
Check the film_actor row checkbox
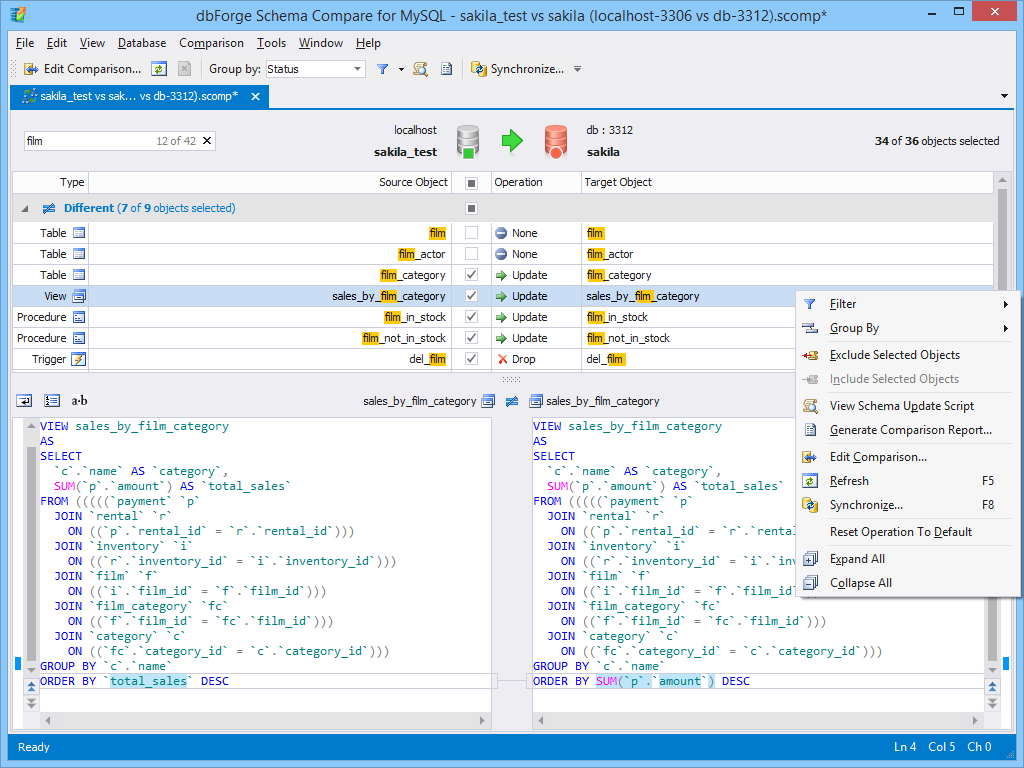pos(471,253)
